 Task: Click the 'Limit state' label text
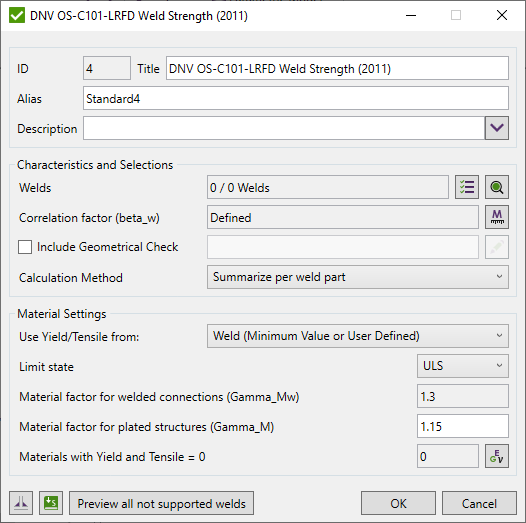(46, 367)
